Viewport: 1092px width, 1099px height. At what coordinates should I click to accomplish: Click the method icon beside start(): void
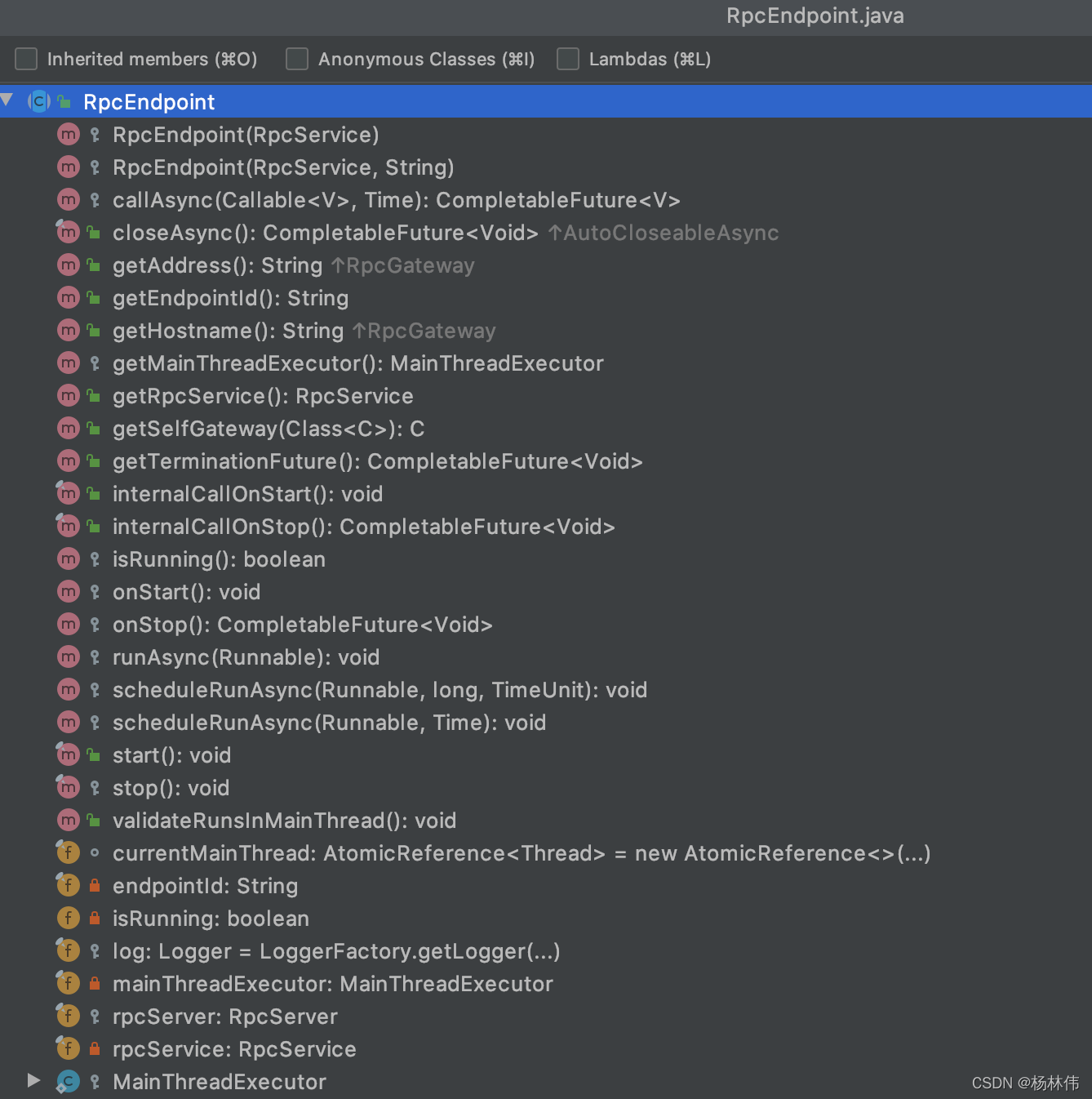[69, 755]
